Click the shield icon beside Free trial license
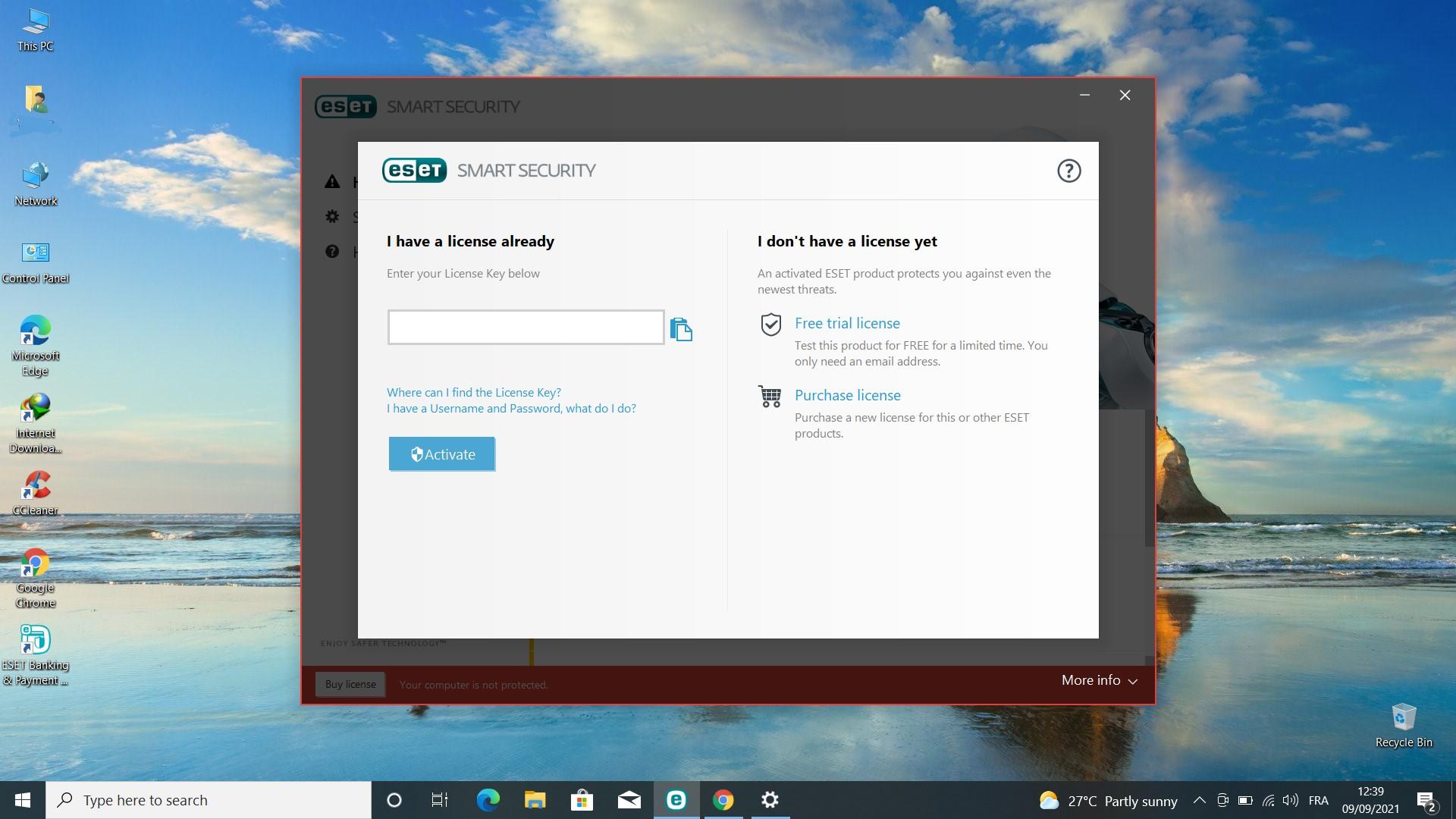The width and height of the screenshot is (1456, 819). point(770,325)
